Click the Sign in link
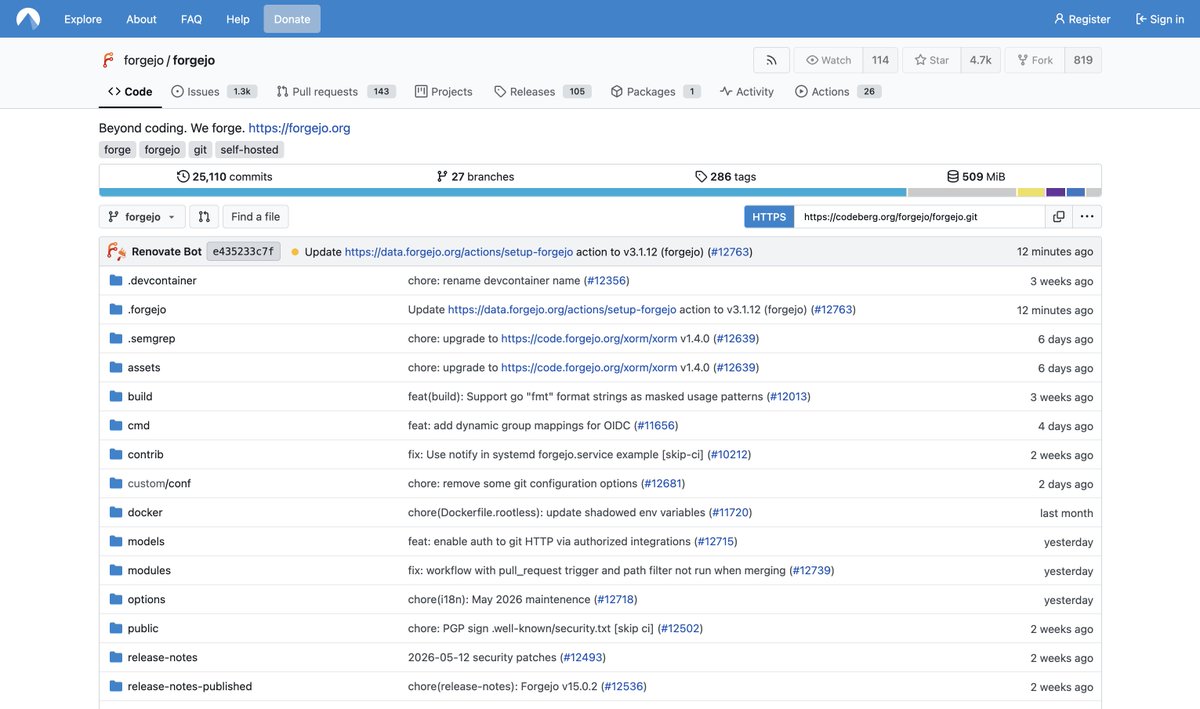This screenshot has width=1200, height=709. coord(1160,19)
